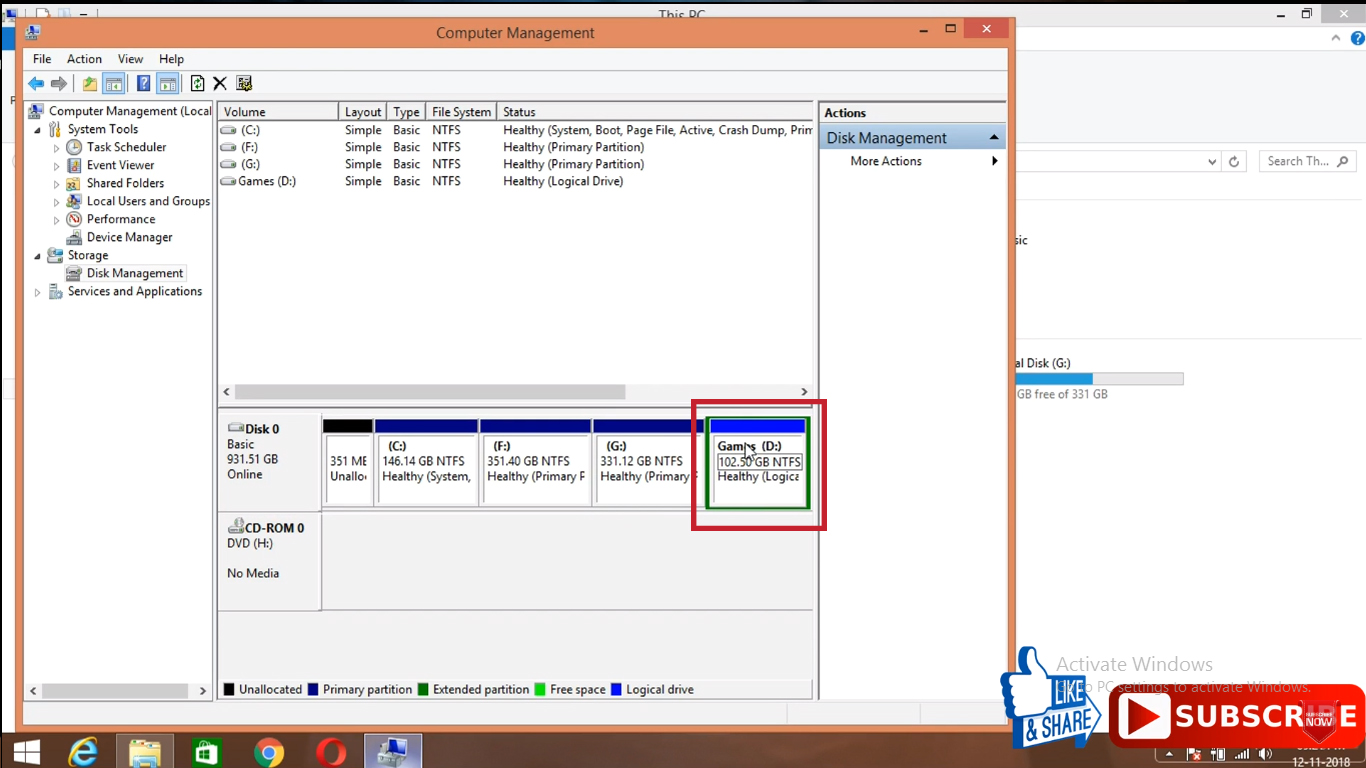The width and height of the screenshot is (1366, 768).
Task: Select the 351 MB Unallocated partition block
Action: pos(348,462)
